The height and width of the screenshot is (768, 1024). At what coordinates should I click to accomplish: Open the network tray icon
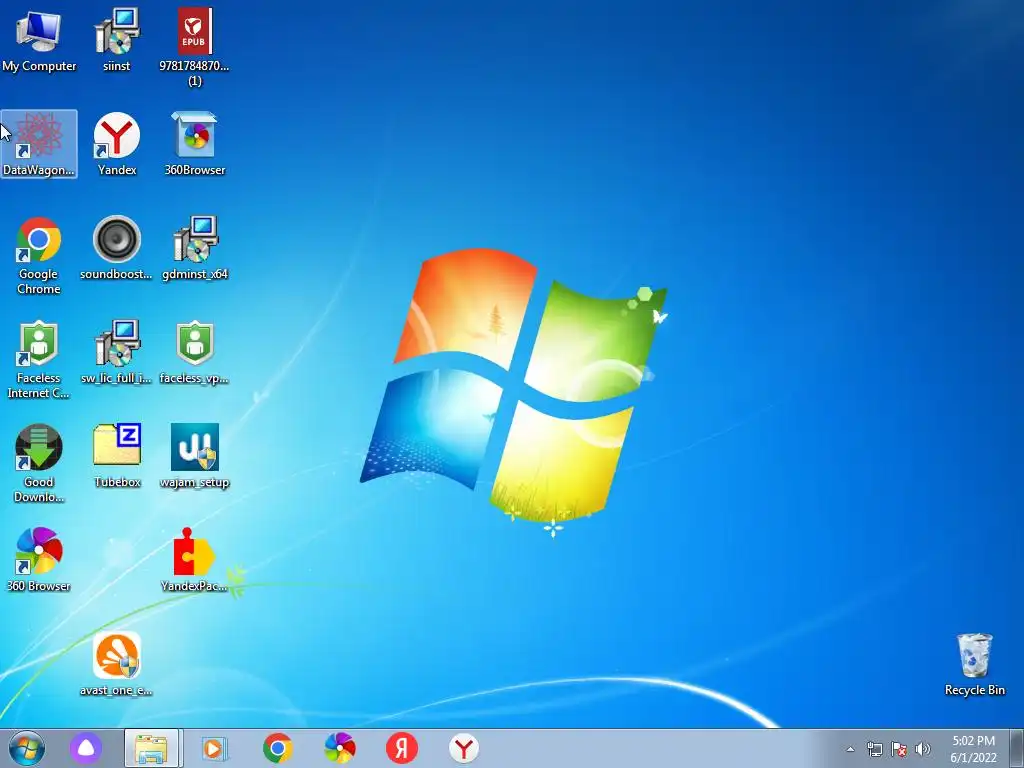tap(874, 749)
